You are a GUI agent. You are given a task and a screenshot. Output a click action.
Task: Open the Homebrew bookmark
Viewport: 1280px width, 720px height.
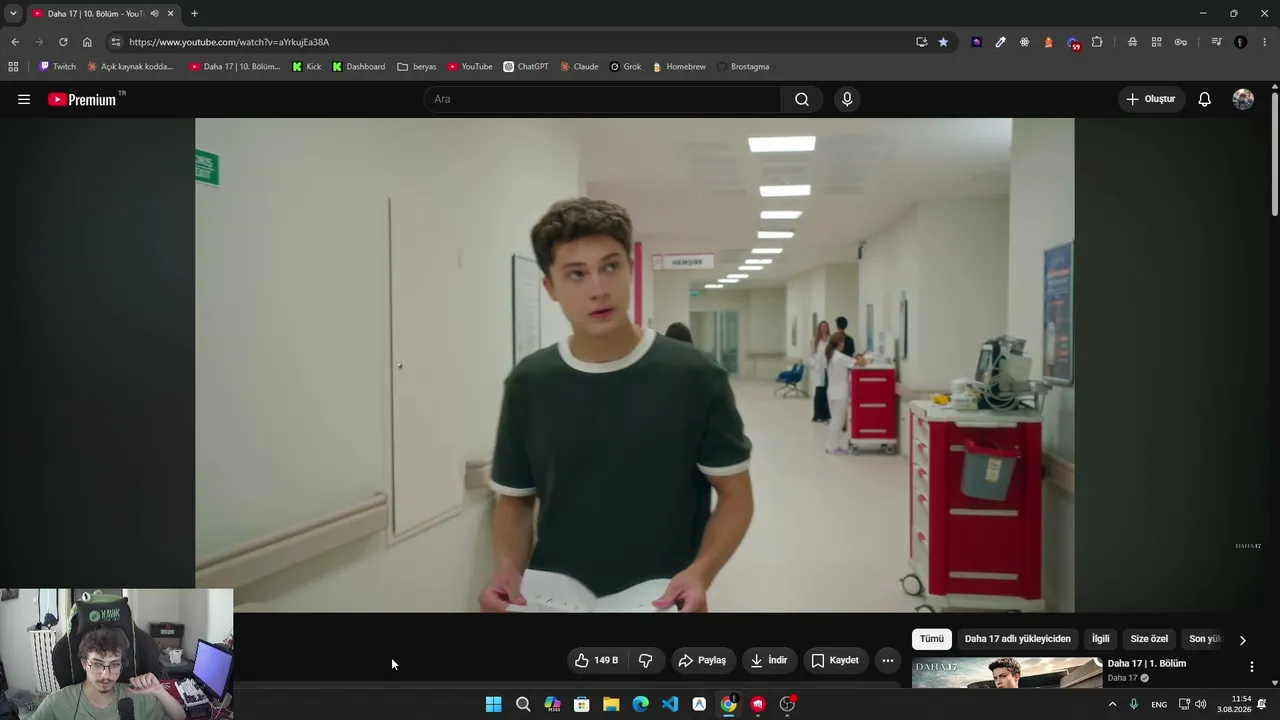pos(679,67)
